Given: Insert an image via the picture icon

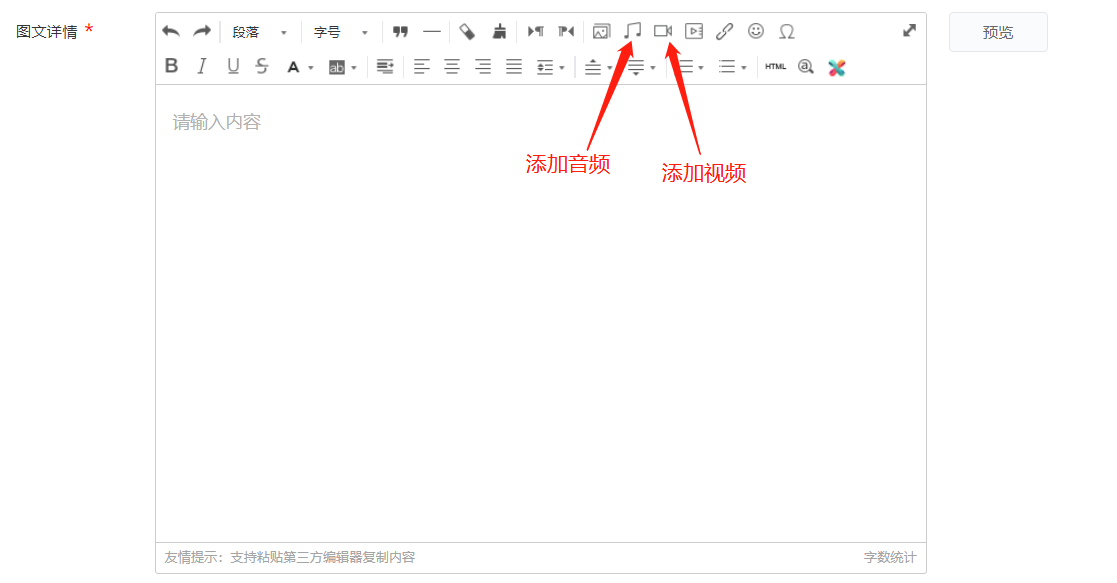Looking at the screenshot, I should point(601,32).
